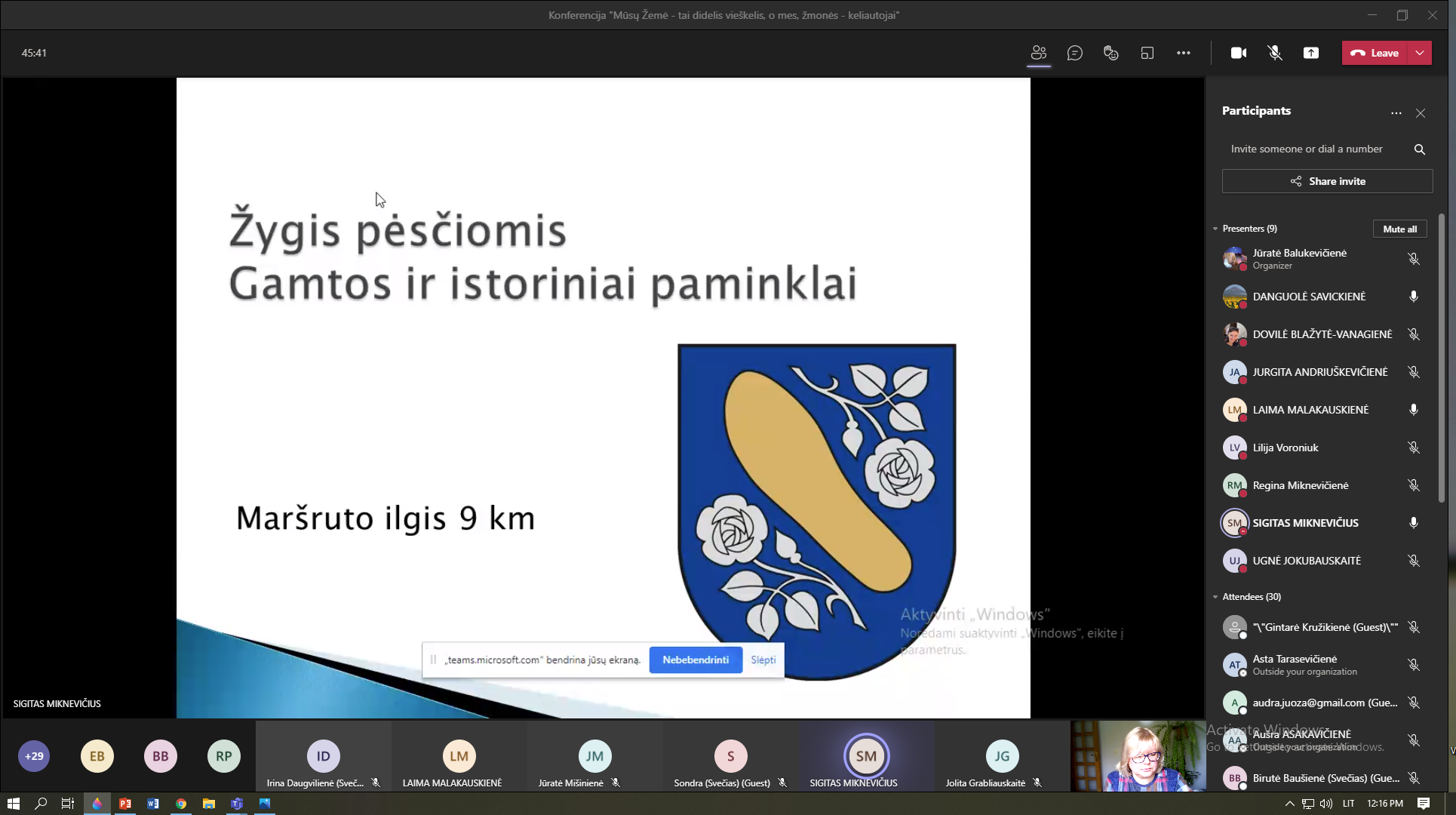Mute LAIMA MALAKAUSKIENĖ in participant list

click(1414, 410)
